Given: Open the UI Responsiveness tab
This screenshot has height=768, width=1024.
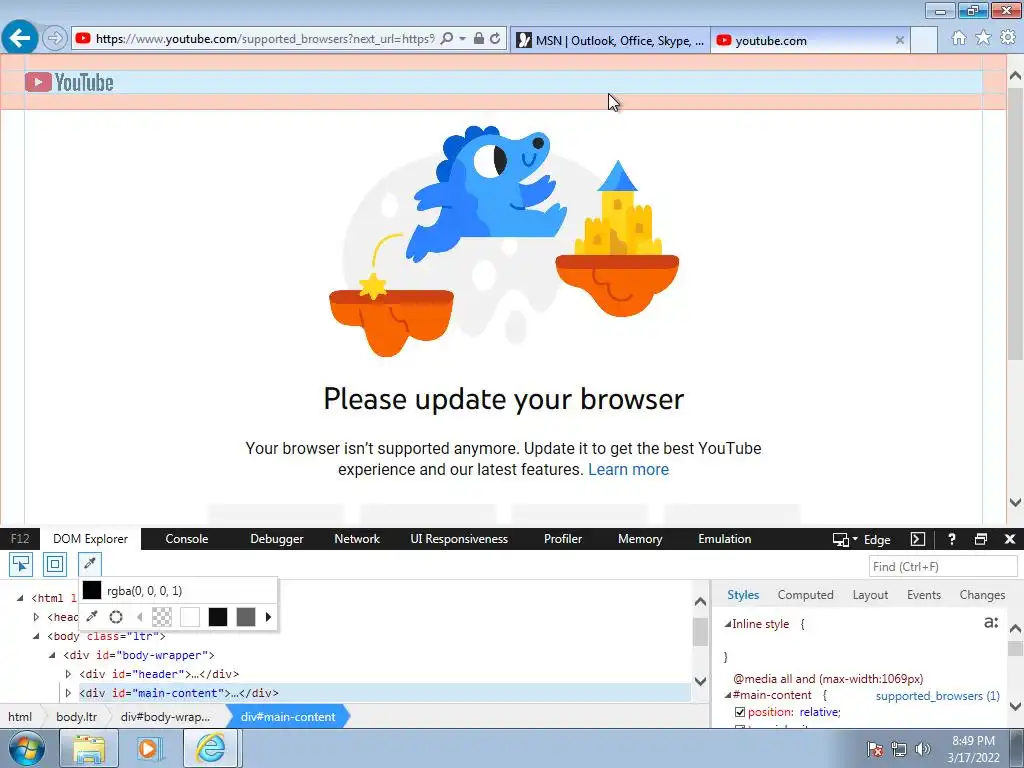Looking at the screenshot, I should point(459,539).
